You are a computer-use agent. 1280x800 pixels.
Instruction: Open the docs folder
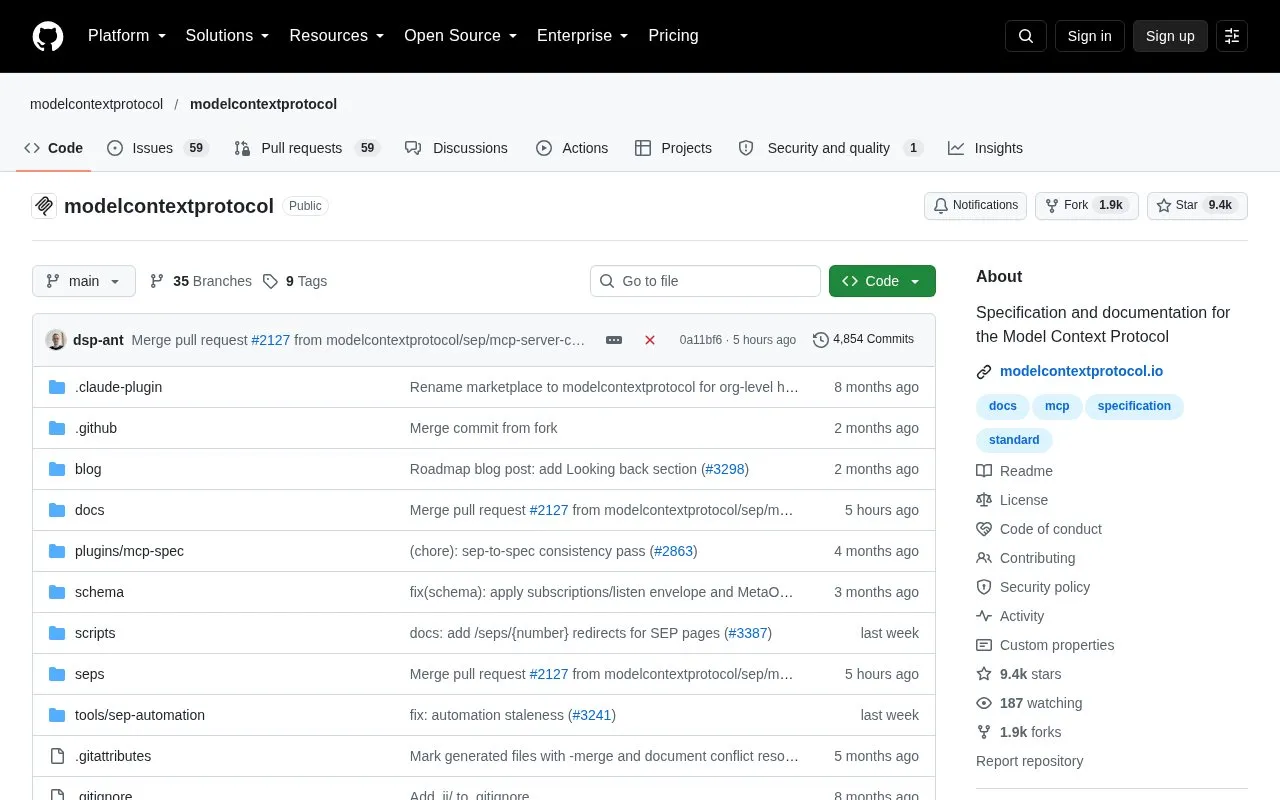click(89, 510)
